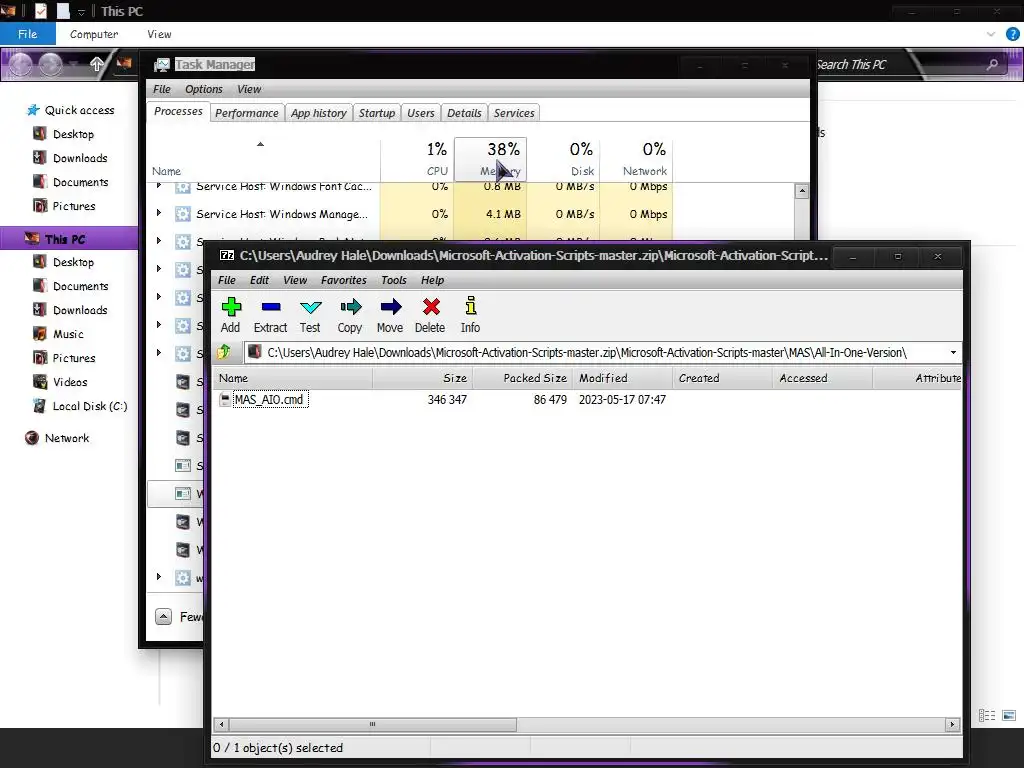
Task: Click the Copy arrow icon in 7-Zip
Action: click(x=351, y=307)
